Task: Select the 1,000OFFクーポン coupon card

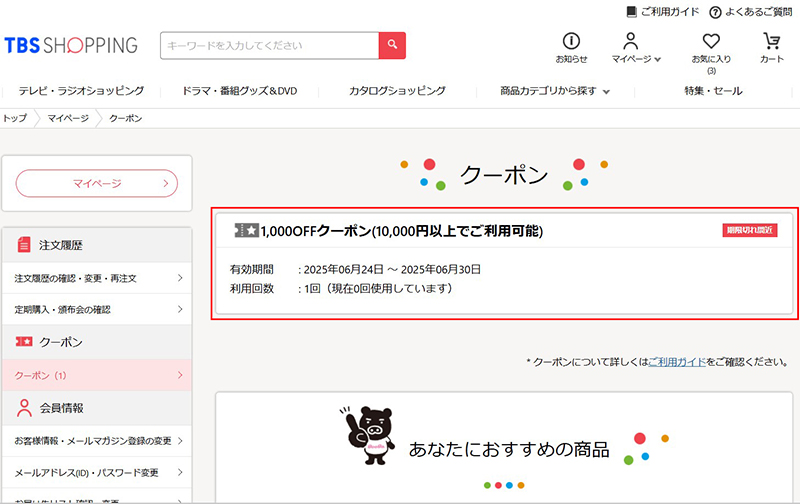Action: pos(506,265)
